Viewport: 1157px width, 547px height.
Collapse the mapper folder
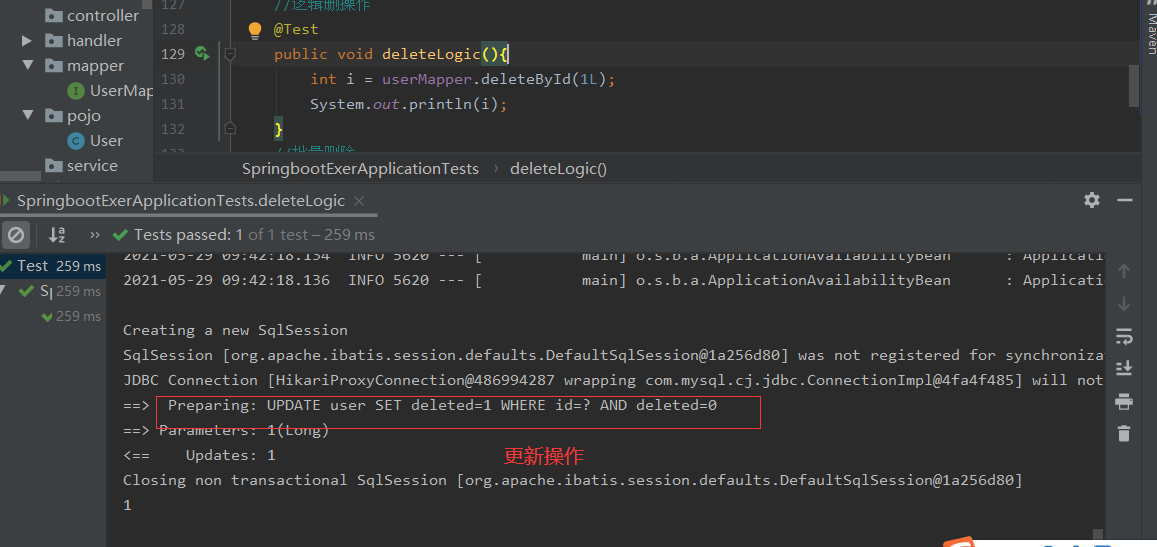click(x=28, y=65)
